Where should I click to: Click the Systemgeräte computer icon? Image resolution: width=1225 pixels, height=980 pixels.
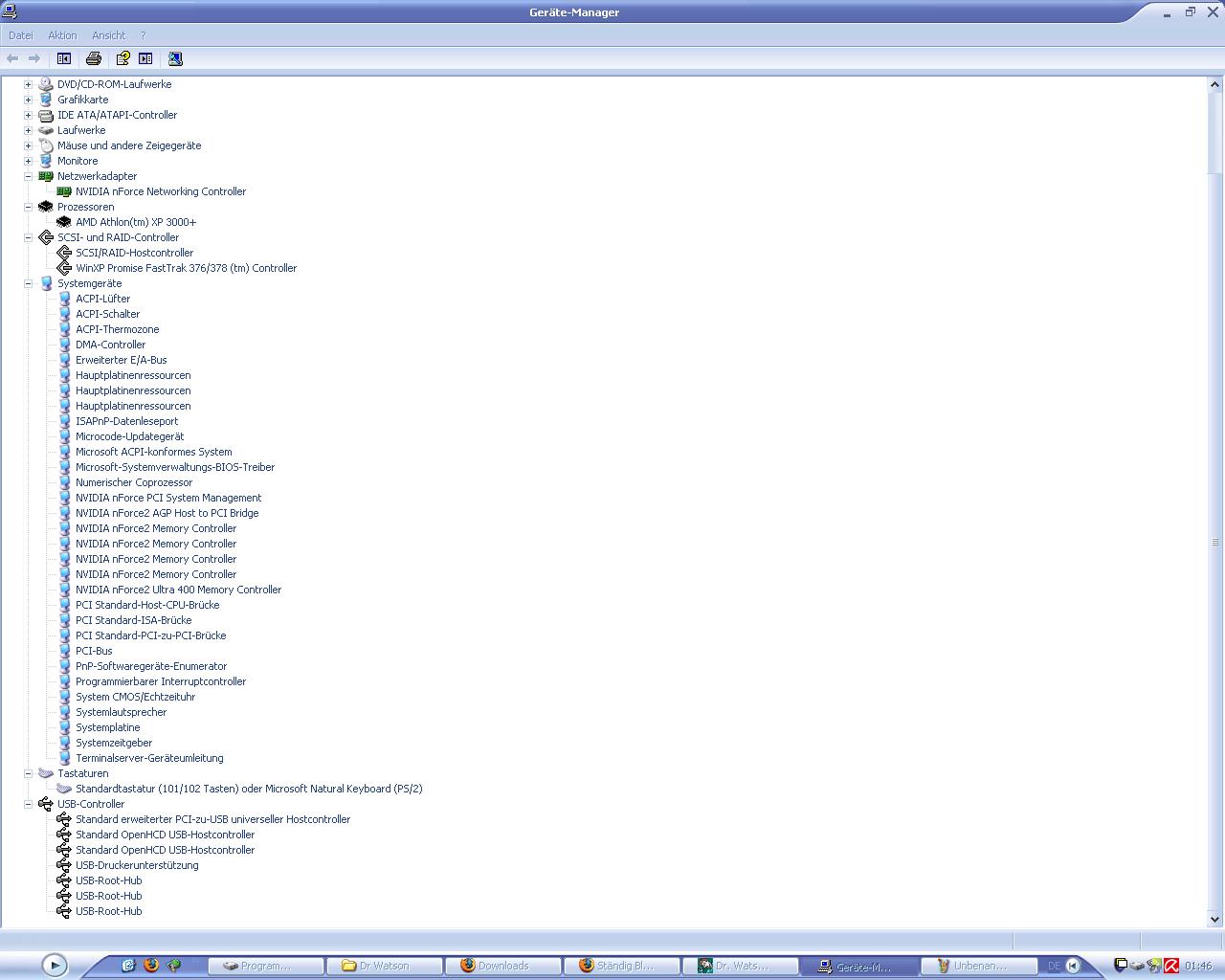pyautogui.click(x=45, y=283)
